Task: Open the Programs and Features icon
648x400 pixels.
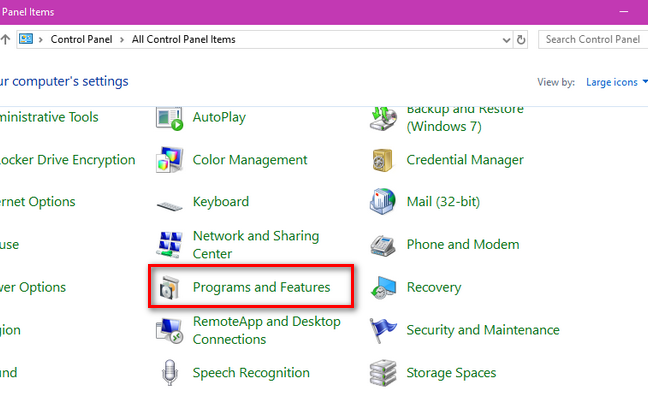Action: tap(169, 287)
